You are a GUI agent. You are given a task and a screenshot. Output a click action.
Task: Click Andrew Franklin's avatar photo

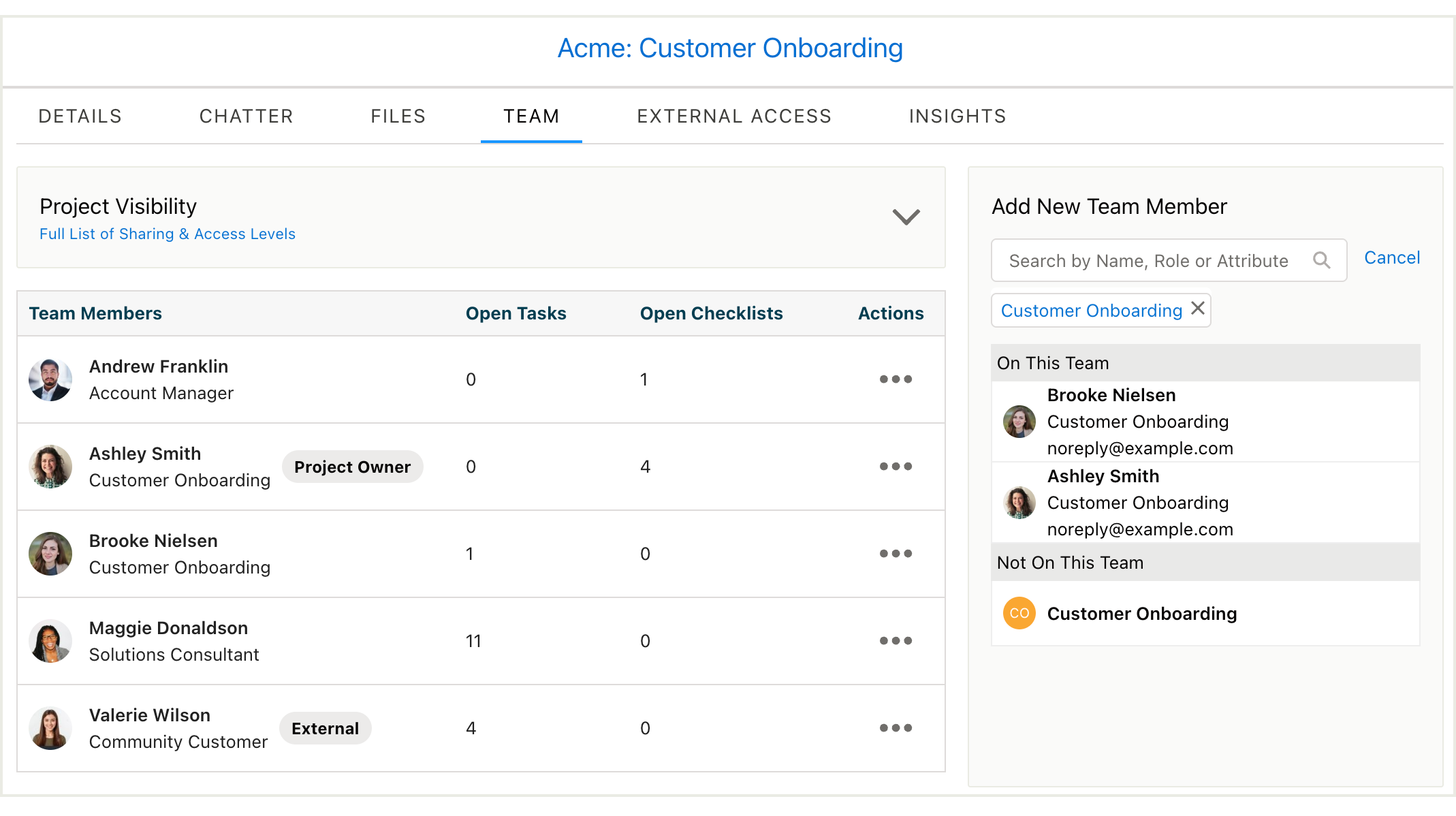[x=50, y=379]
